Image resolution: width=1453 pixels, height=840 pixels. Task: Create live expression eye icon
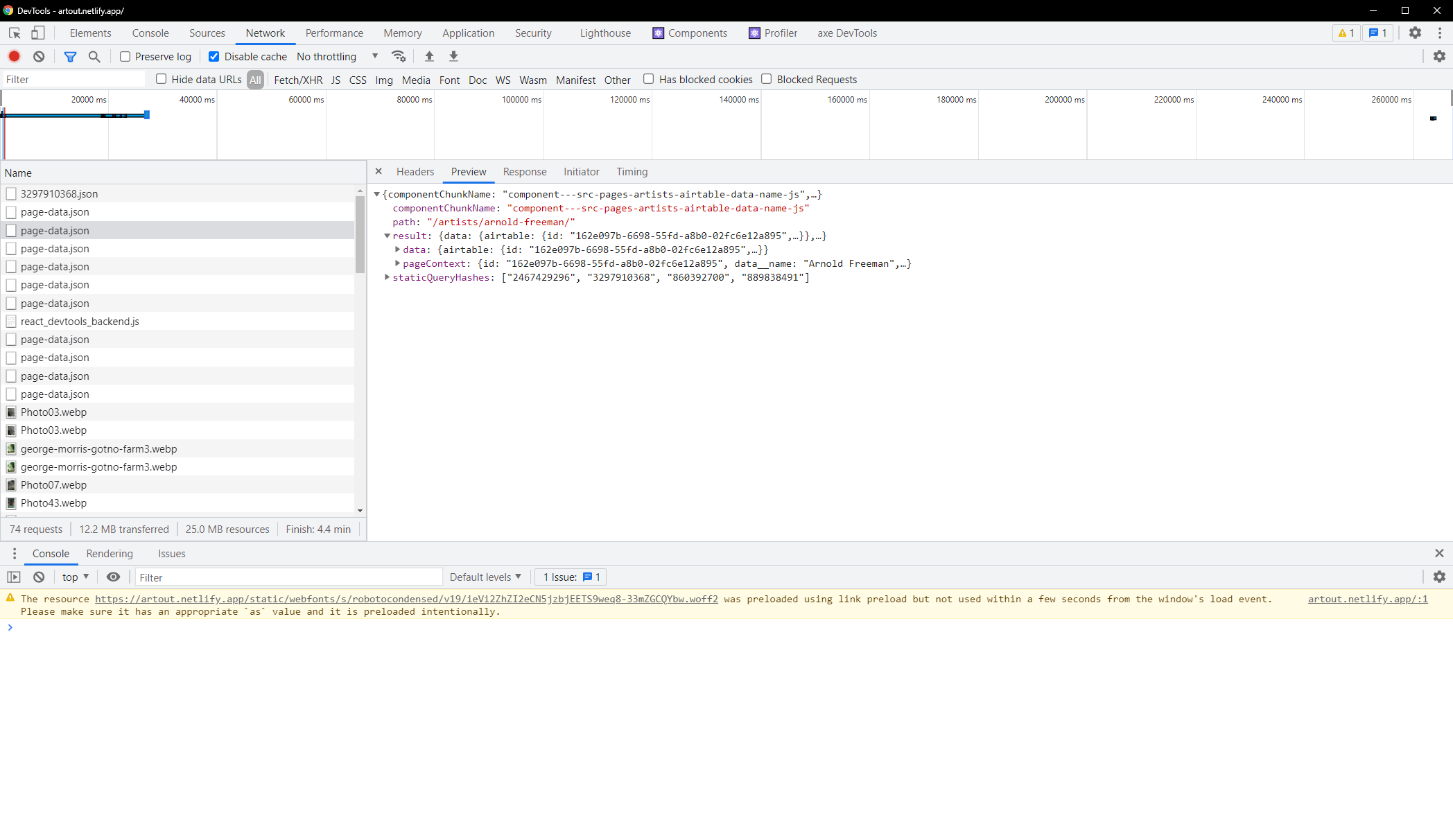(113, 577)
